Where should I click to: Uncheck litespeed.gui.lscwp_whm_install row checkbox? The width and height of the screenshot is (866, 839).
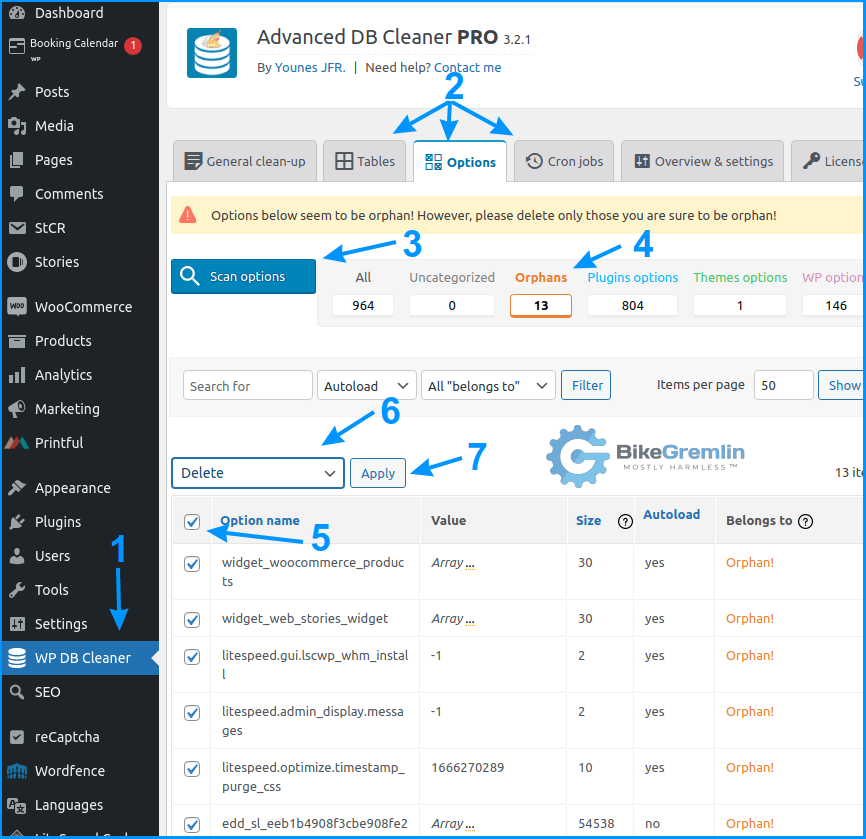tap(192, 657)
